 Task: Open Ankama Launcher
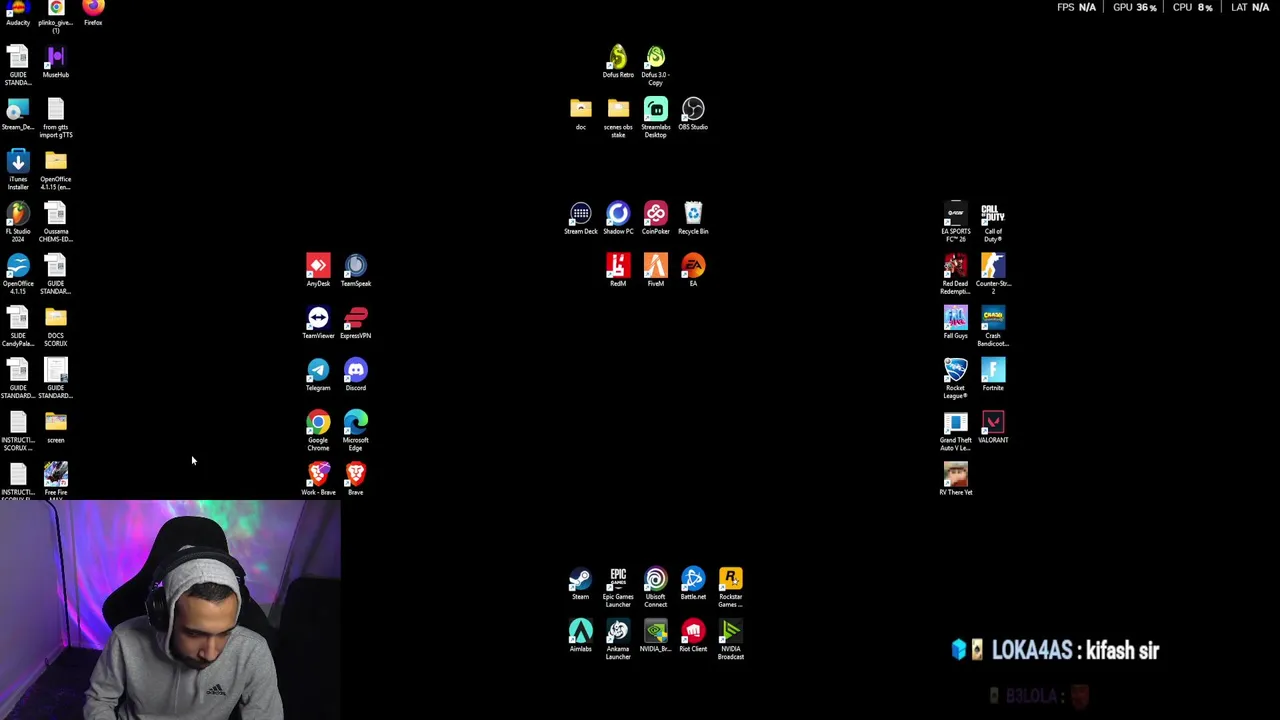pyautogui.click(x=618, y=640)
